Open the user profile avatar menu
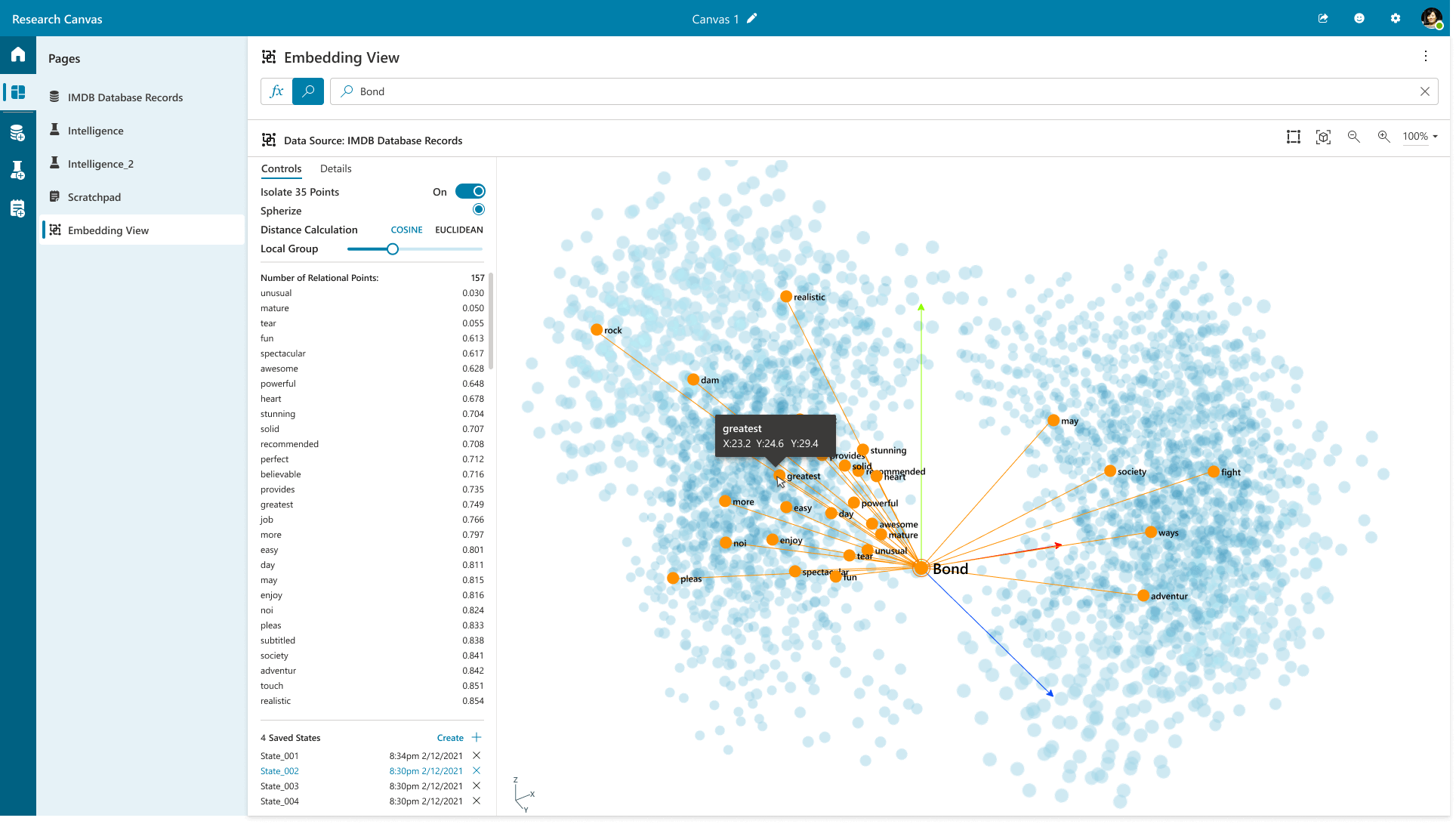The width and height of the screenshot is (1456, 824). (x=1431, y=18)
